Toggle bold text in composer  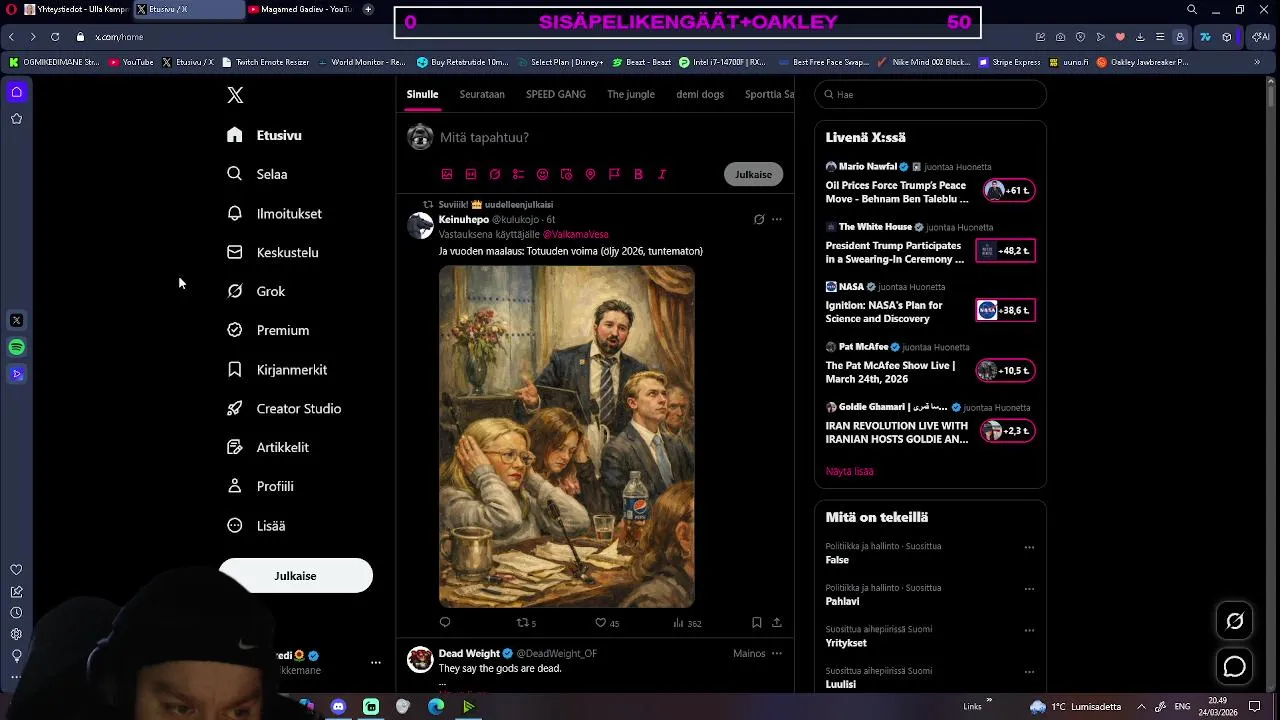(x=638, y=174)
